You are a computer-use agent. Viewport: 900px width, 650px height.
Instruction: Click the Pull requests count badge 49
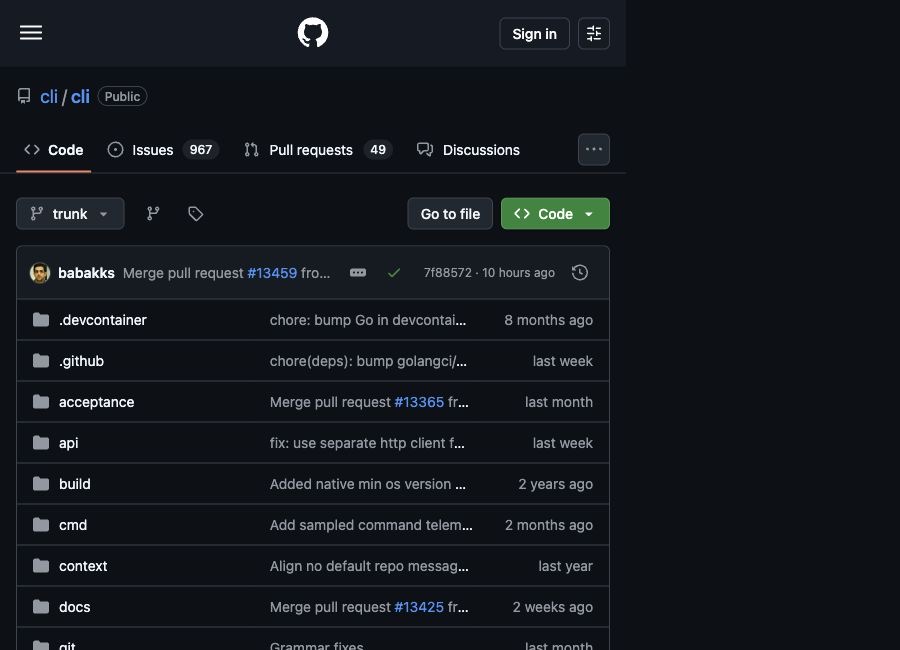[x=378, y=150]
